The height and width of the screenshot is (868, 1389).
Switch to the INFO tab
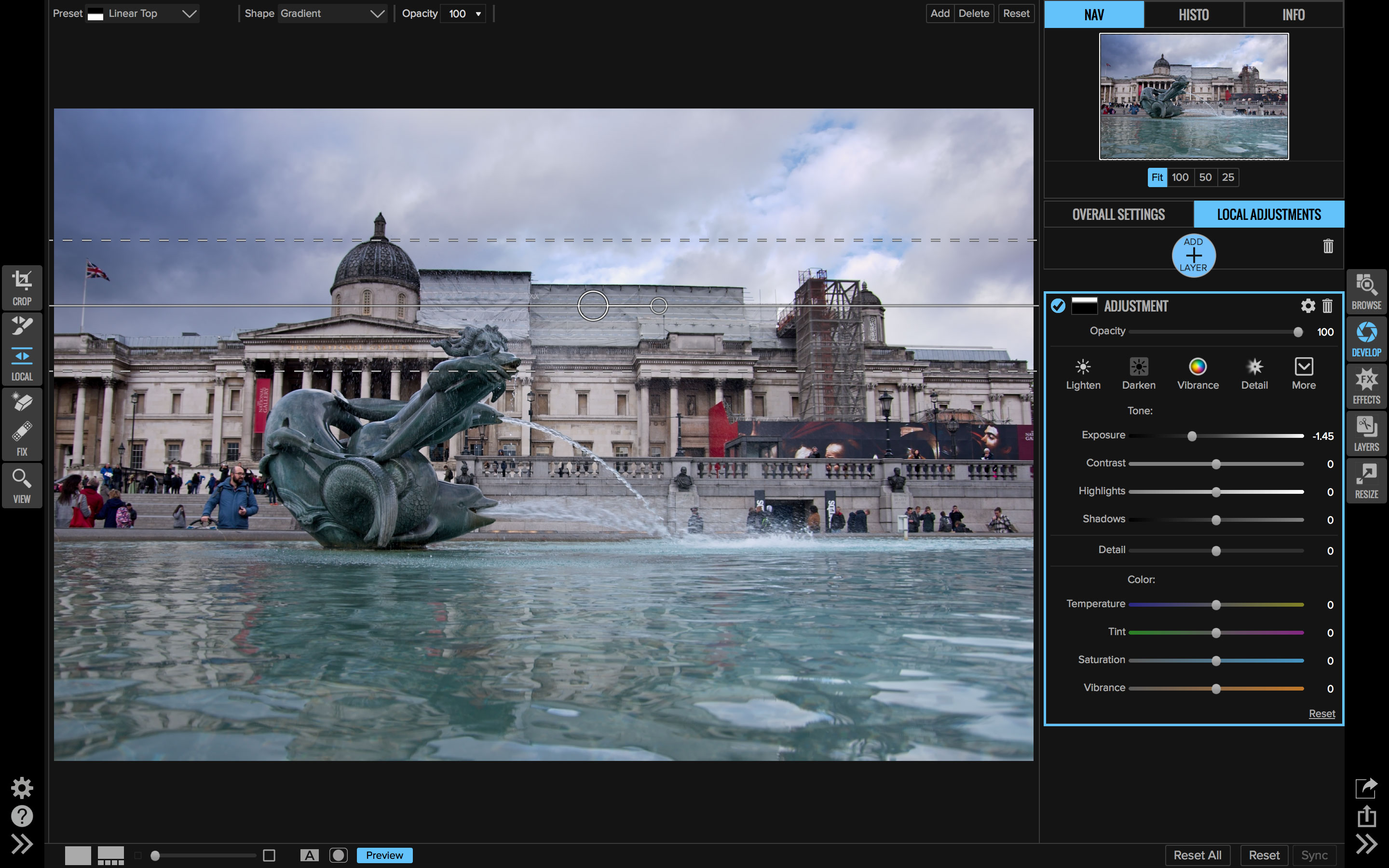[1294, 14]
